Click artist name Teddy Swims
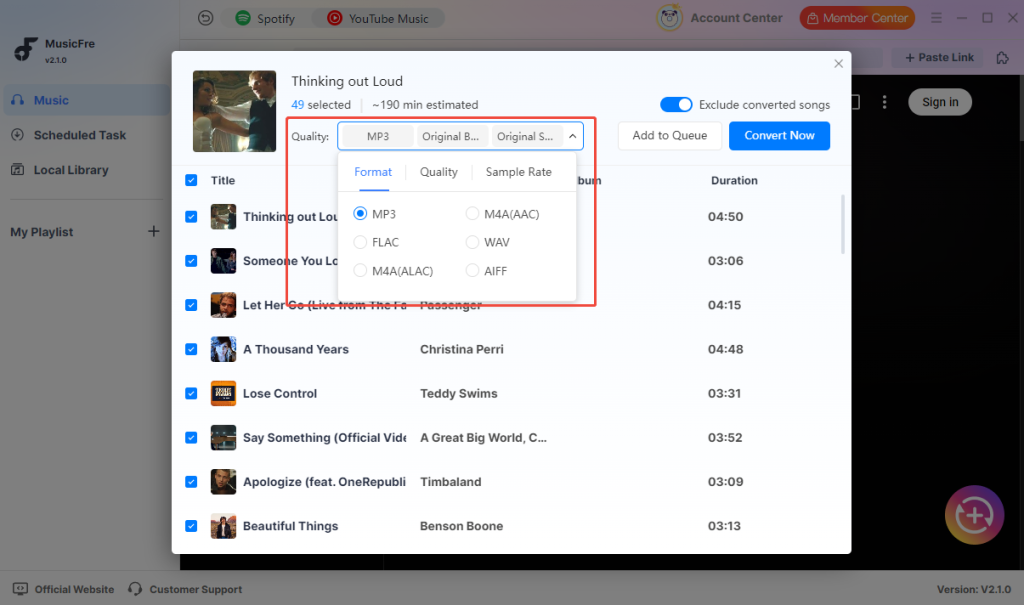 click(x=458, y=393)
